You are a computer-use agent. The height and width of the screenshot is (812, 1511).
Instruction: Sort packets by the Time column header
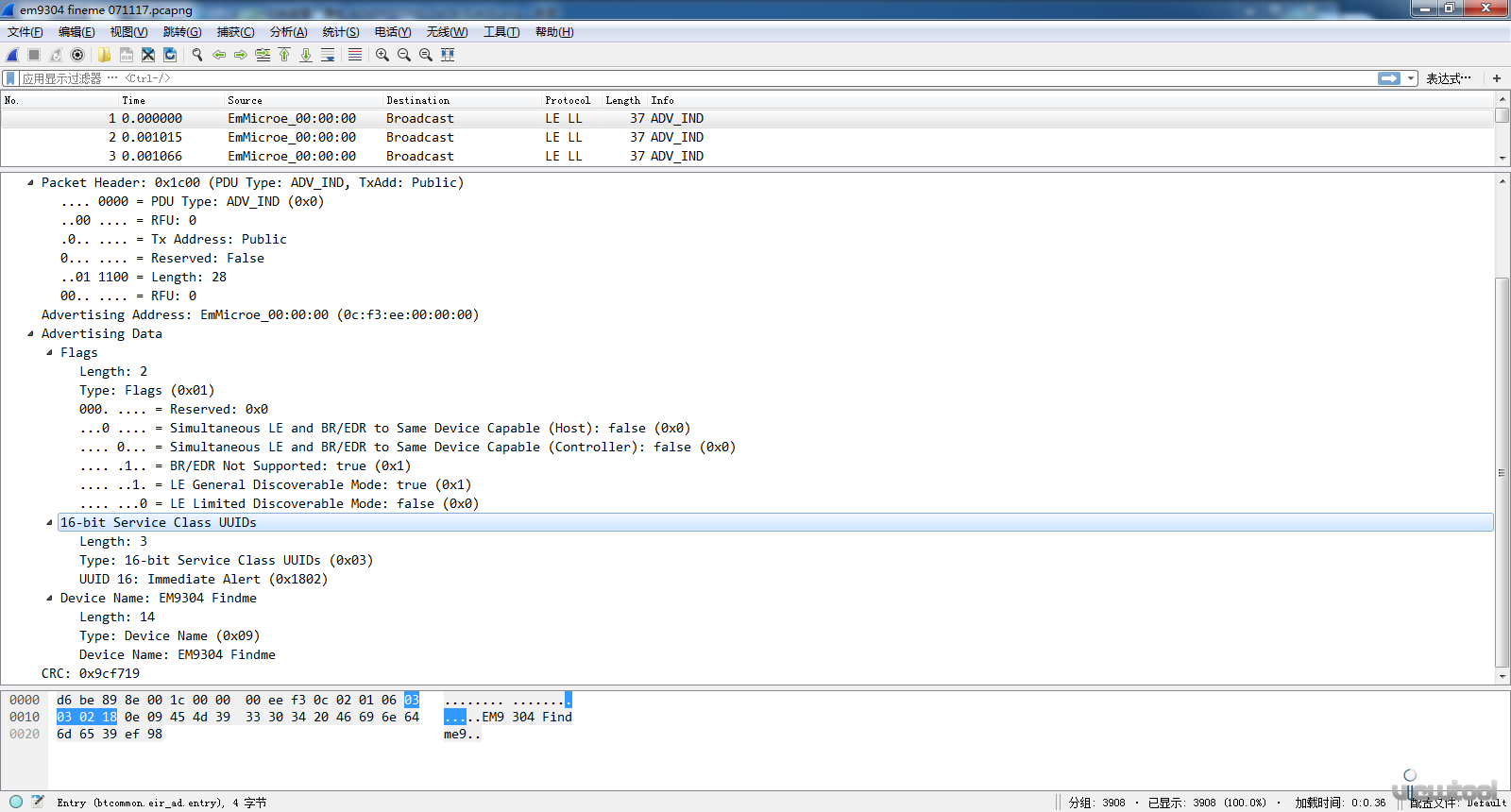click(171, 100)
